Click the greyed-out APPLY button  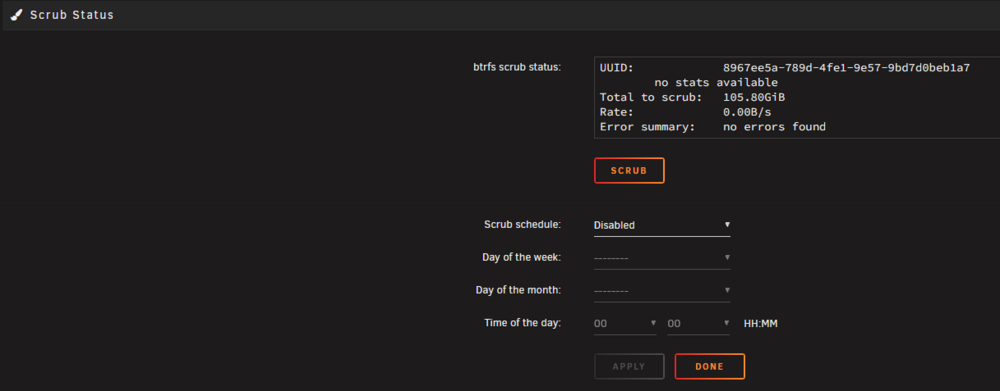(629, 367)
